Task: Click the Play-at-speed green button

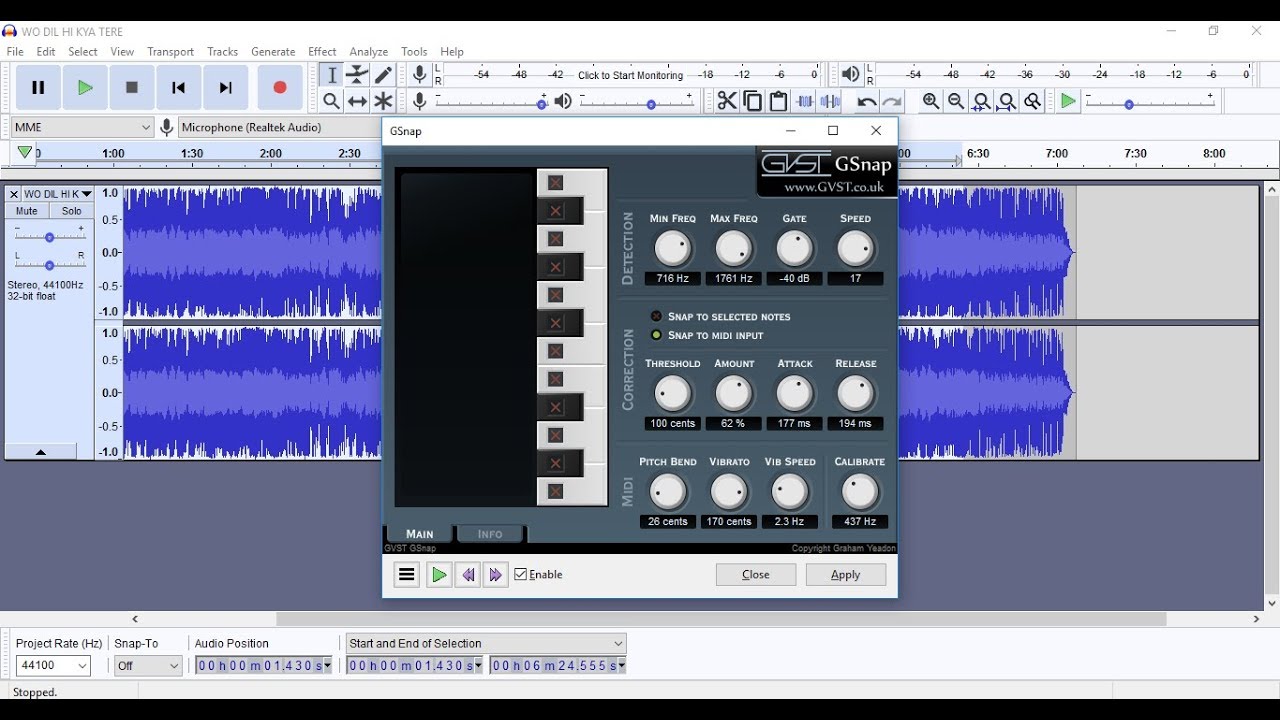Action: [1069, 101]
